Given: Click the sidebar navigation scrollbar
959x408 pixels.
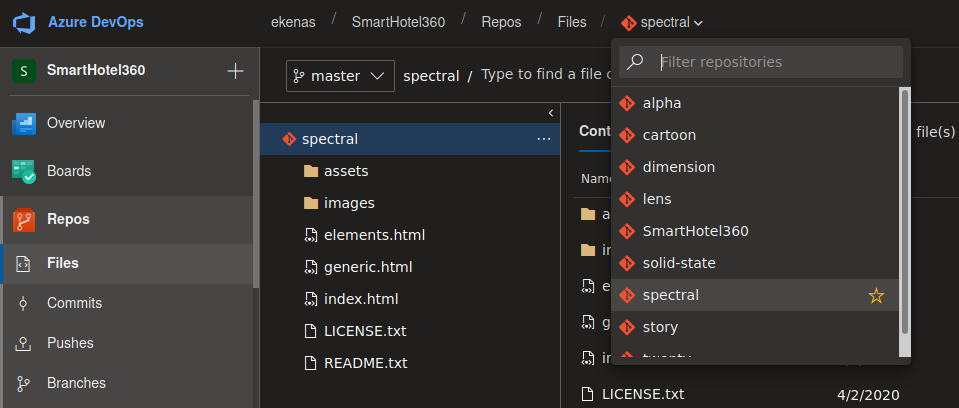Looking at the screenshot, I should (256, 193).
